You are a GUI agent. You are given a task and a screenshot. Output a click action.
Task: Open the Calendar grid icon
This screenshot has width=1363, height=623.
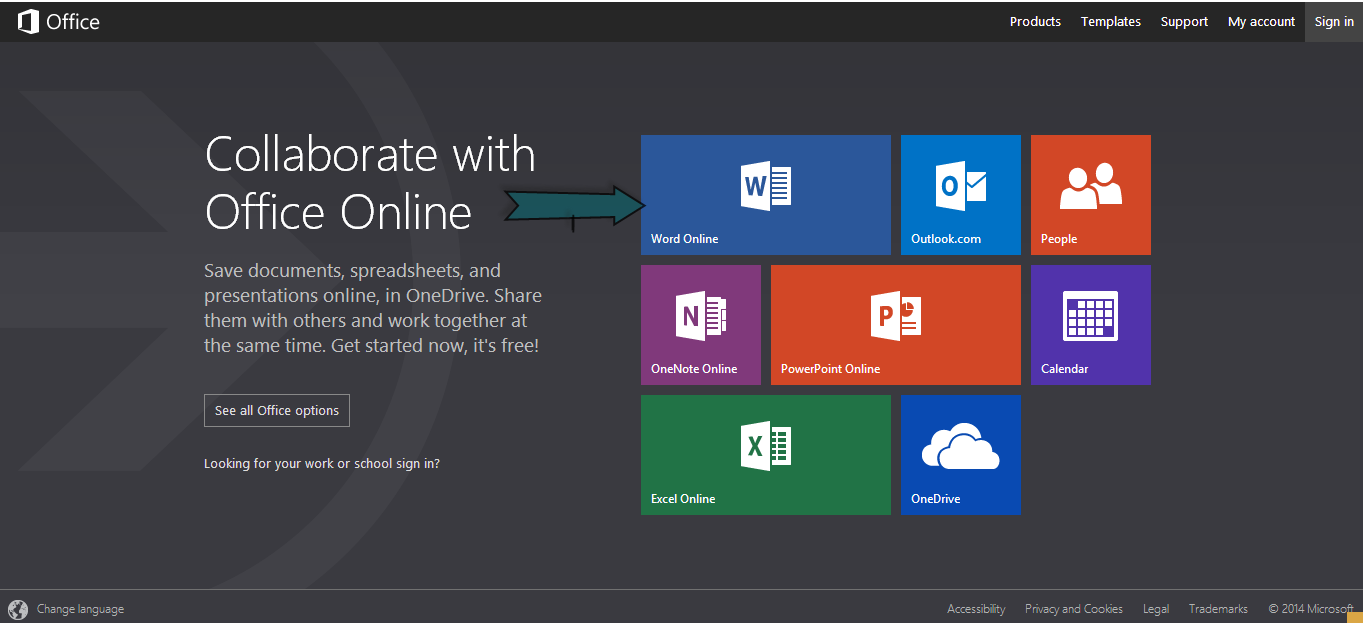[x=1090, y=316]
